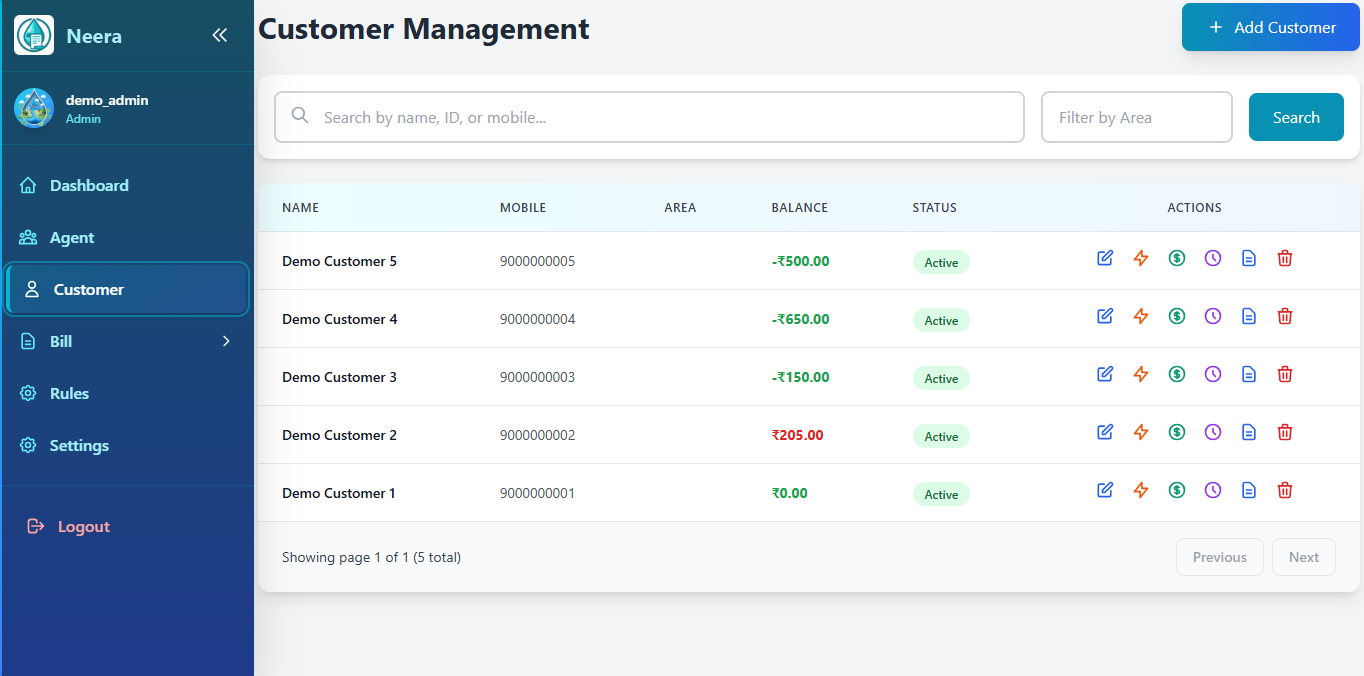
Task: Click the demo_admin profile avatar
Action: point(33,107)
